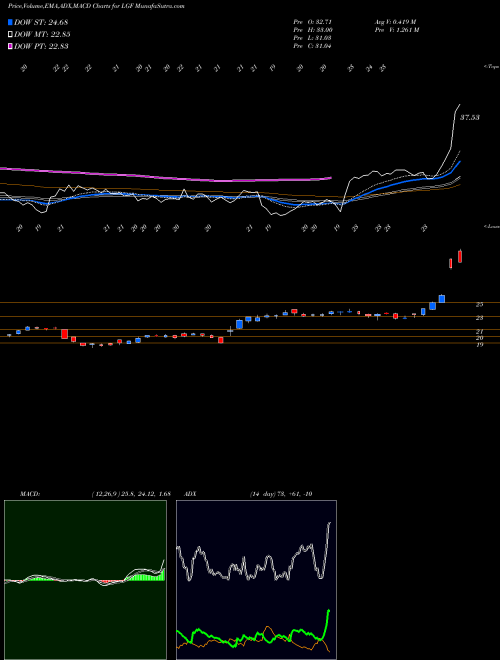500x660 pixels.
Task: Click the 37.53 latest price label
Action: (x=470, y=117)
